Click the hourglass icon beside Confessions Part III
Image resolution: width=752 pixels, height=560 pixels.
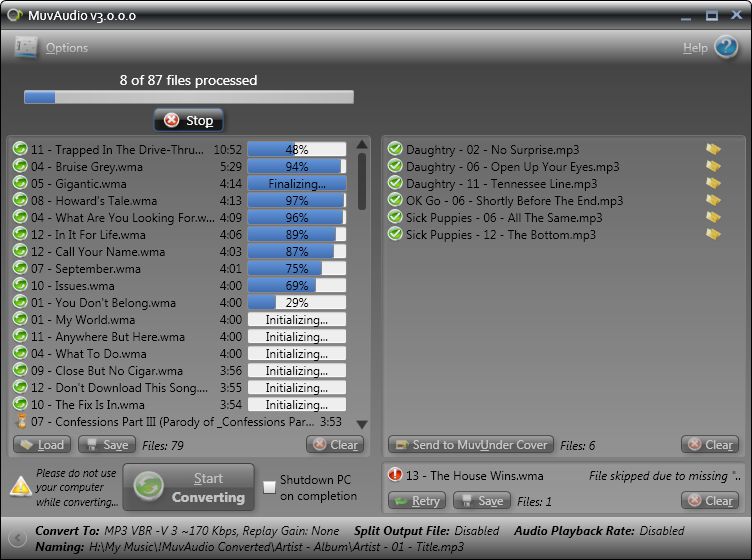[x=22, y=421]
